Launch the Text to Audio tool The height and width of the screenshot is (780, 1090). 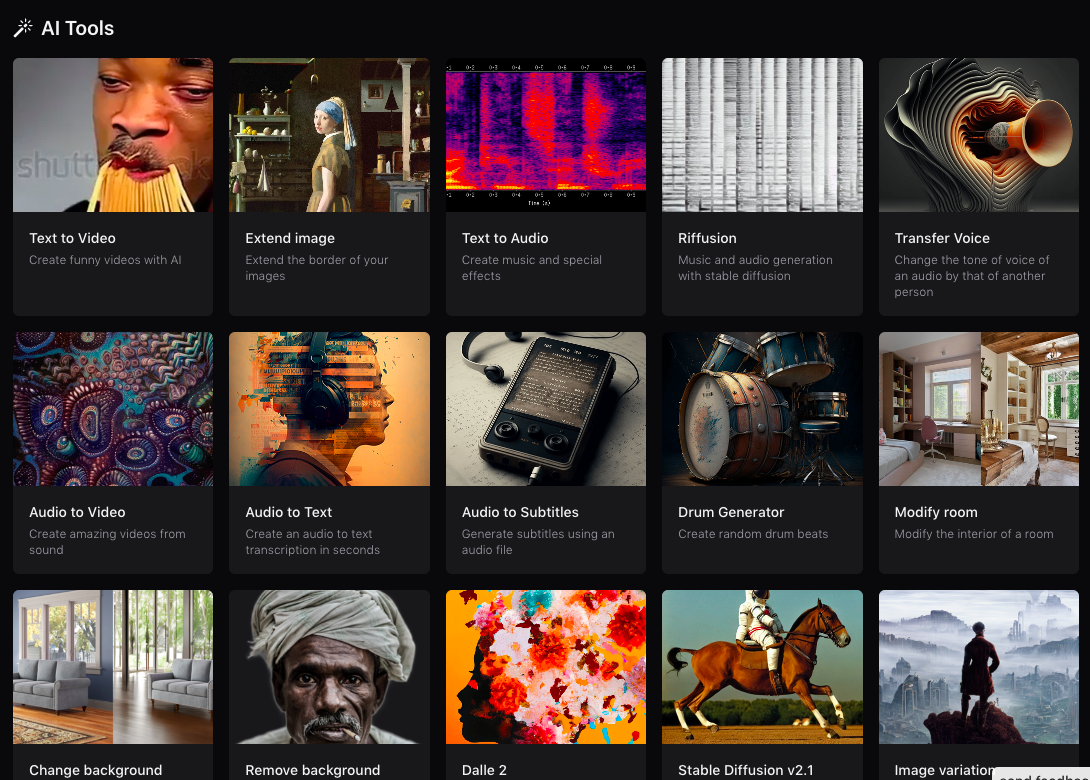(x=545, y=185)
